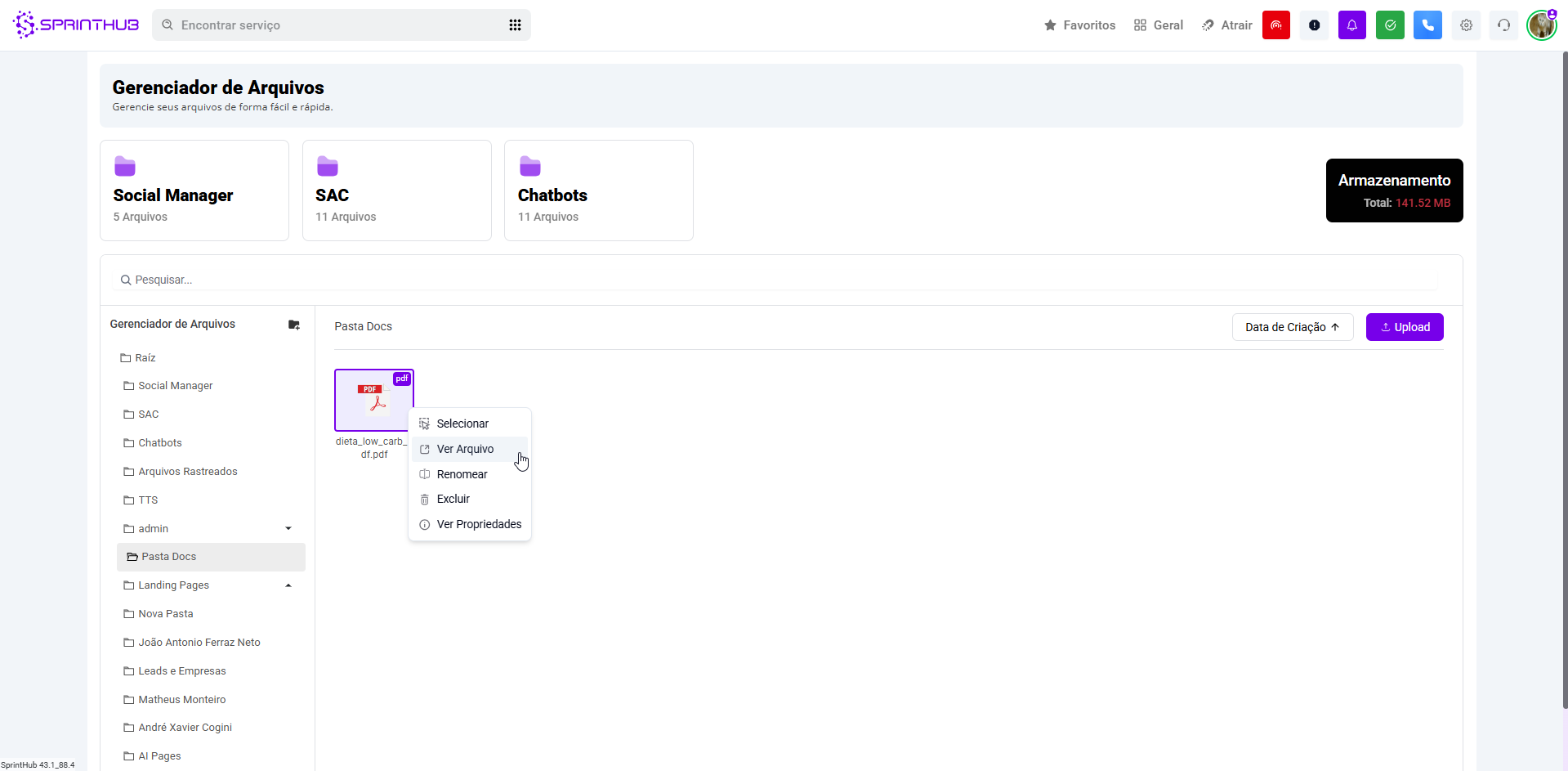Click the Upload button

coord(1404,327)
